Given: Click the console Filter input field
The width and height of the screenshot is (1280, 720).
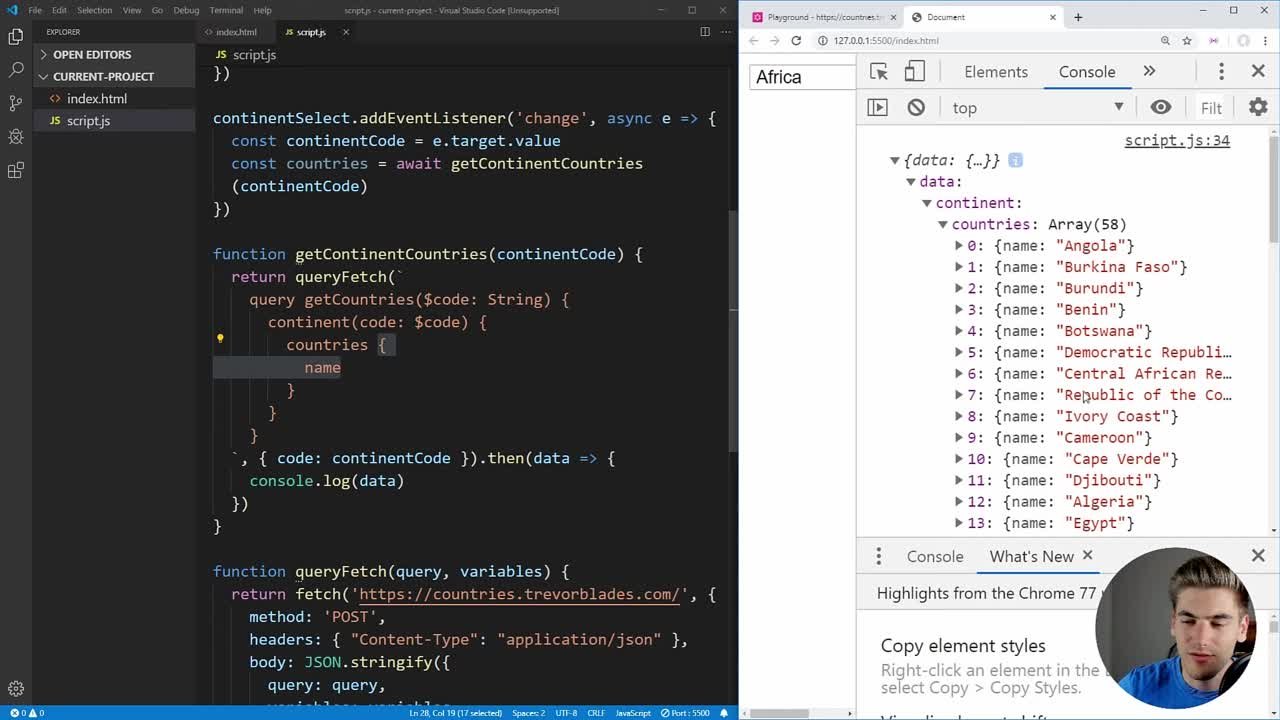Looking at the screenshot, I should tap(1211, 108).
